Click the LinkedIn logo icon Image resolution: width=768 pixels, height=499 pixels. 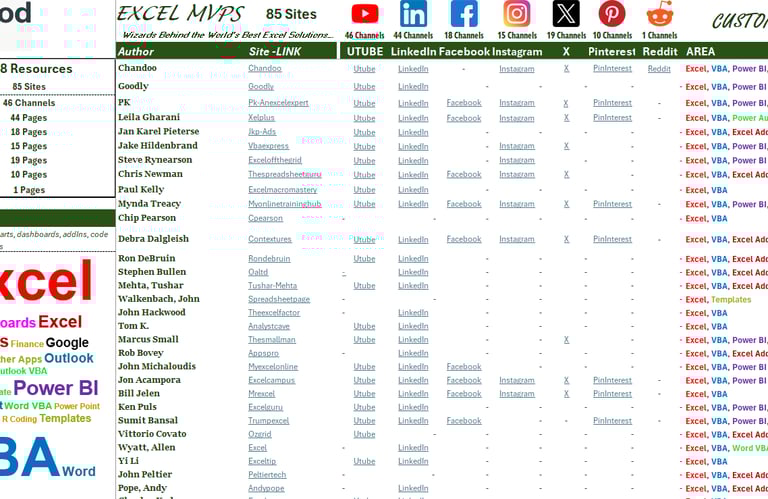[413, 14]
